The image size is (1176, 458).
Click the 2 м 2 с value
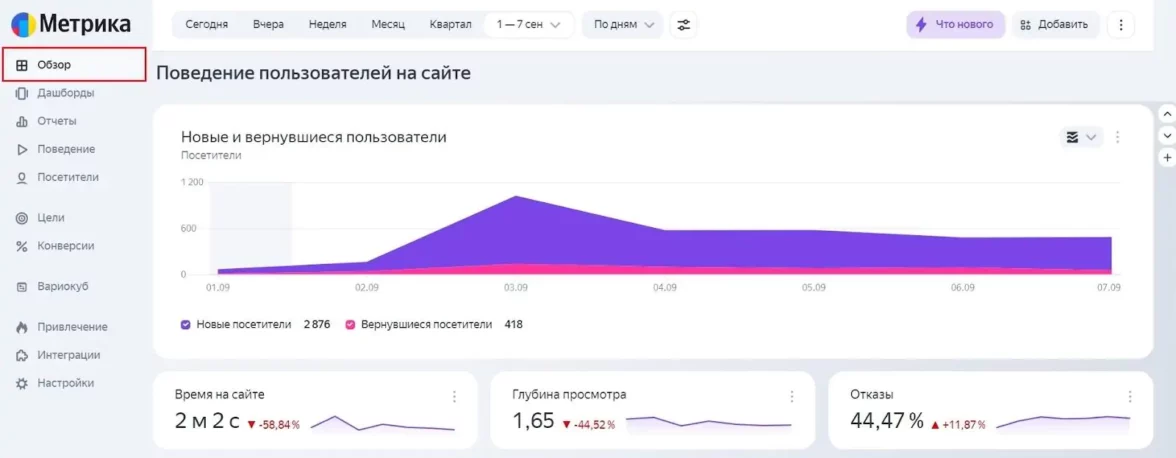pos(207,421)
